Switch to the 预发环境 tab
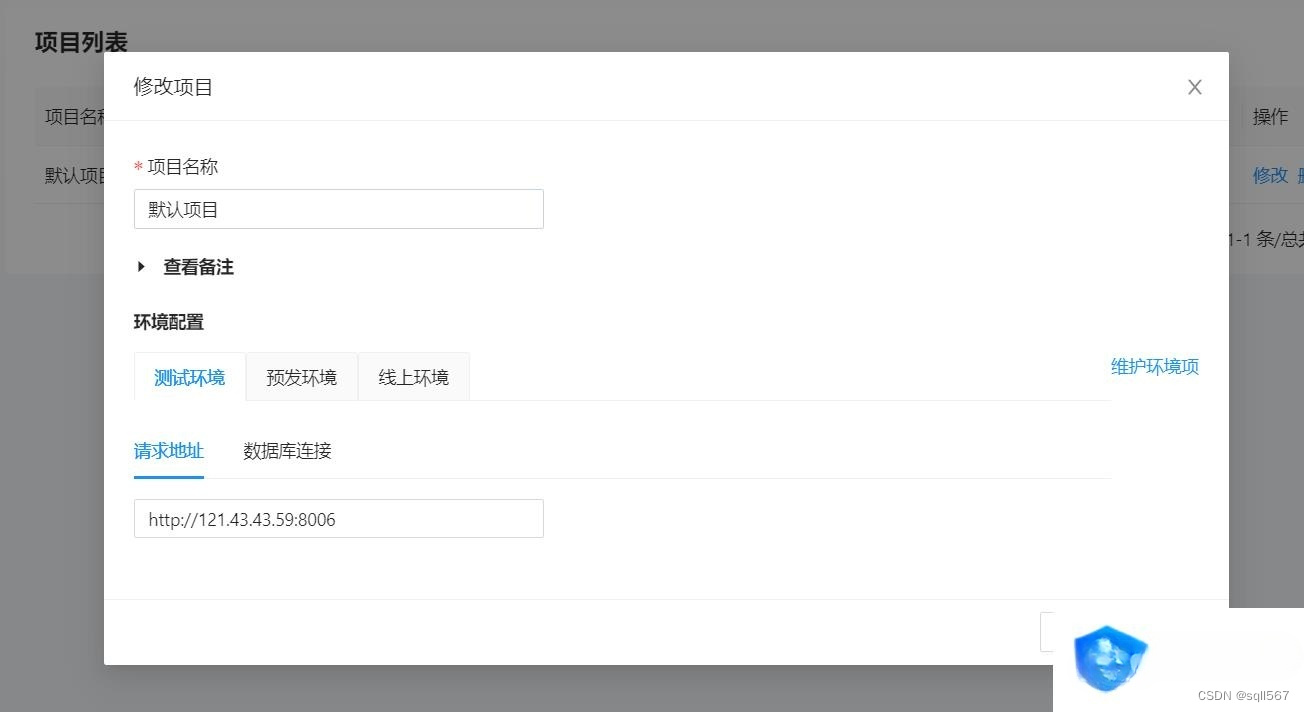Image resolution: width=1304 pixels, height=712 pixels. 302,377
